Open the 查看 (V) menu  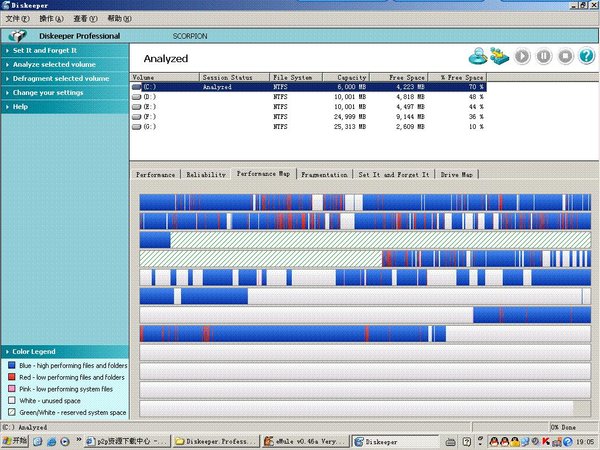pos(85,18)
